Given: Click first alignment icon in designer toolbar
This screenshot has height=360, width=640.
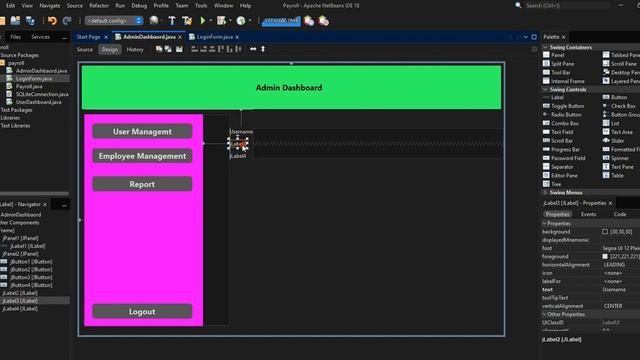Looking at the screenshot, I should [x=195, y=49].
